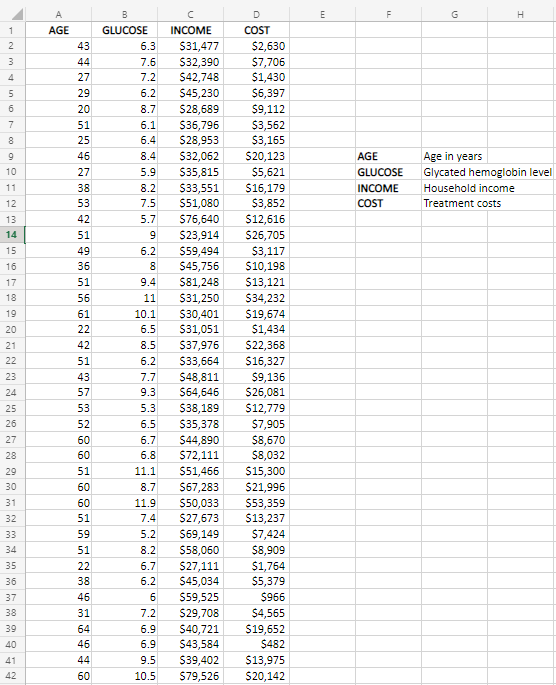
Task: Select 'Glycated hemoglobin level' description cell
Action: point(487,172)
